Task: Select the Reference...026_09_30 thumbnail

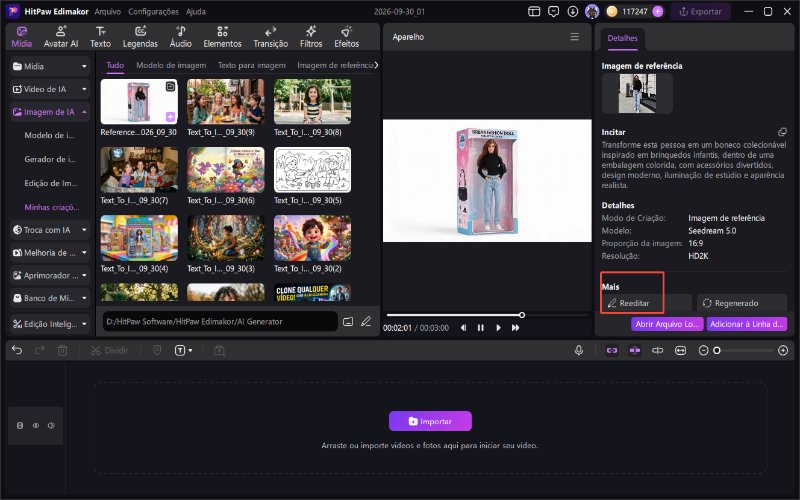Action: click(x=139, y=102)
